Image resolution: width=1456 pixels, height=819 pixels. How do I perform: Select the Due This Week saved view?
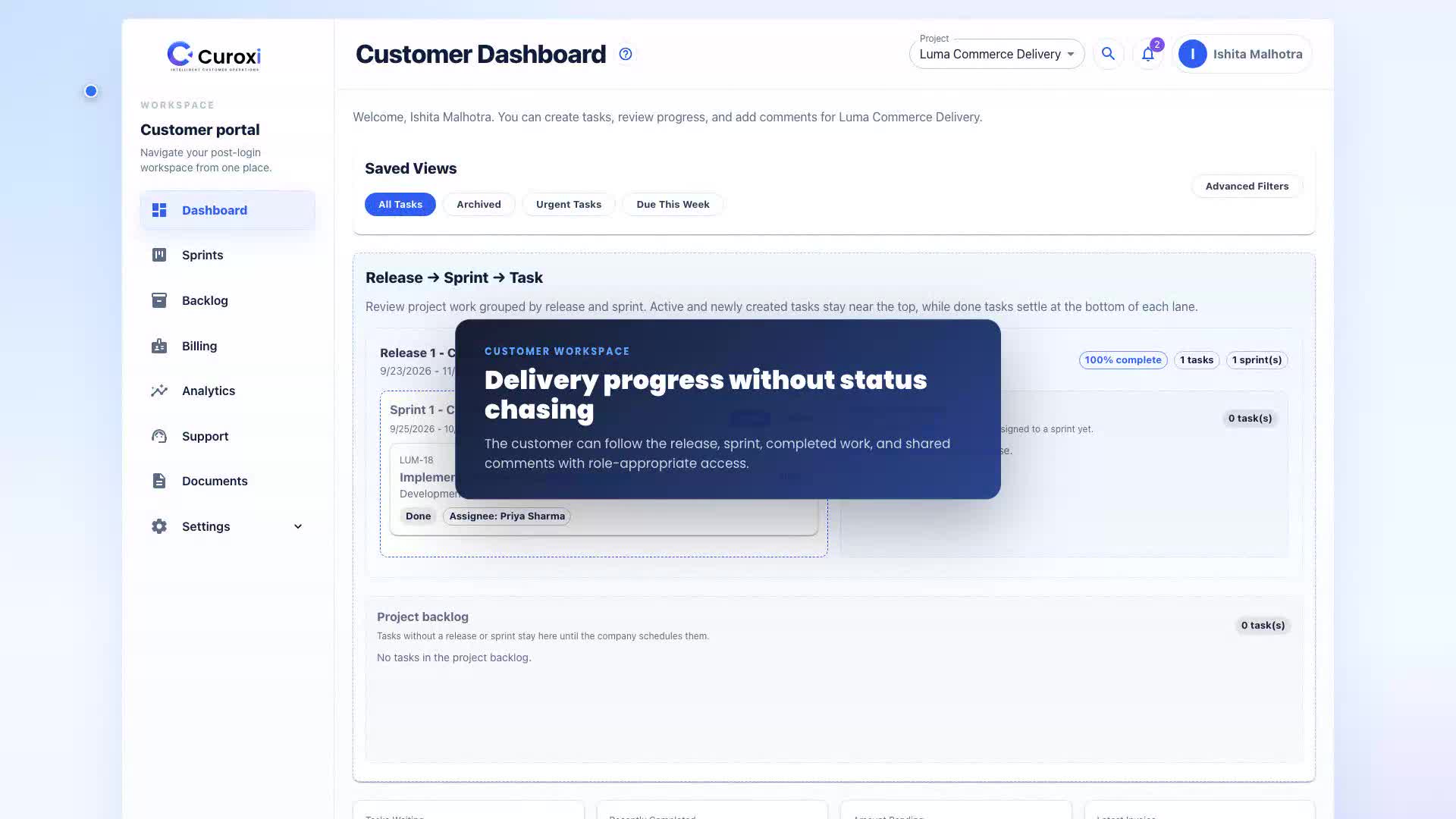[x=673, y=204]
